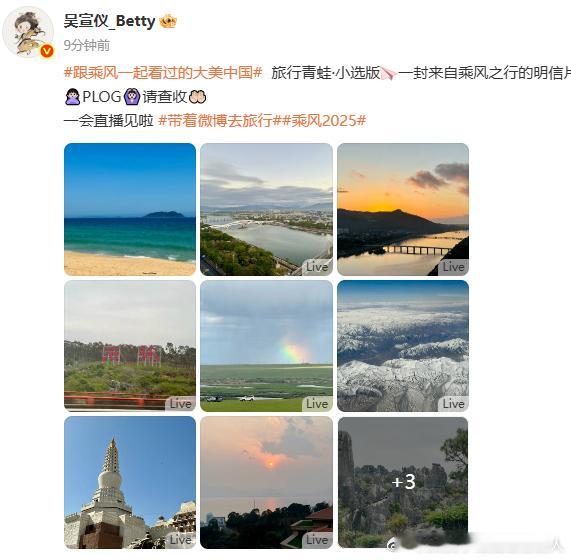Click Live badge on white pagoda photo

point(181,540)
